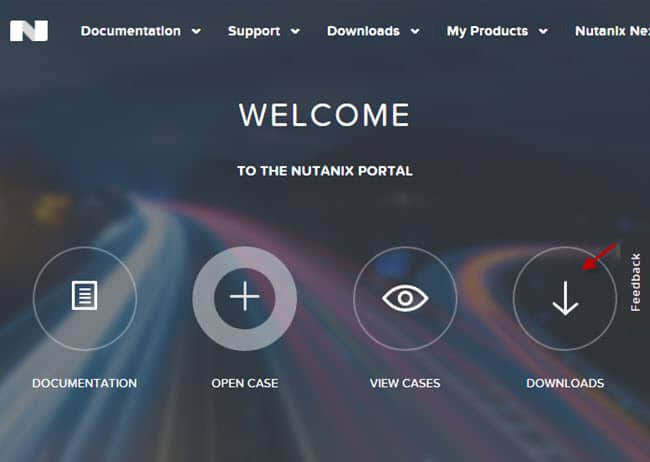Viewport: 650px width, 462px height.
Task: Open the Documentation menu in navbar
Action: [131, 31]
